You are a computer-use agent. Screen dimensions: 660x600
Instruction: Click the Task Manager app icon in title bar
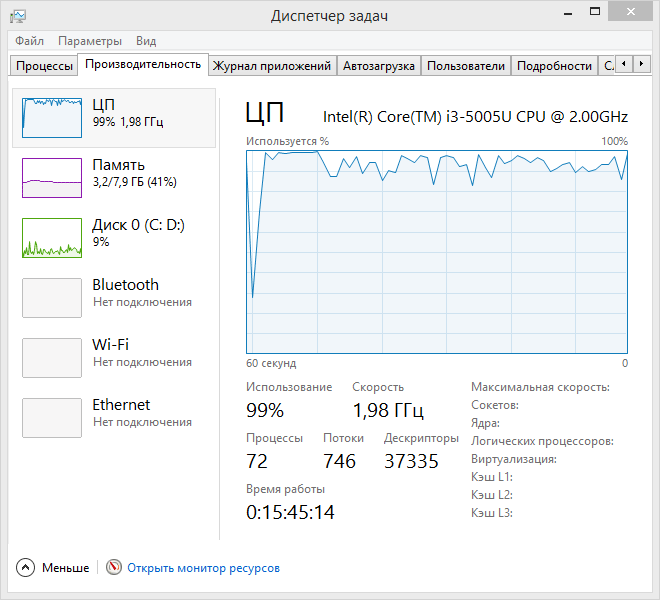click(18, 16)
